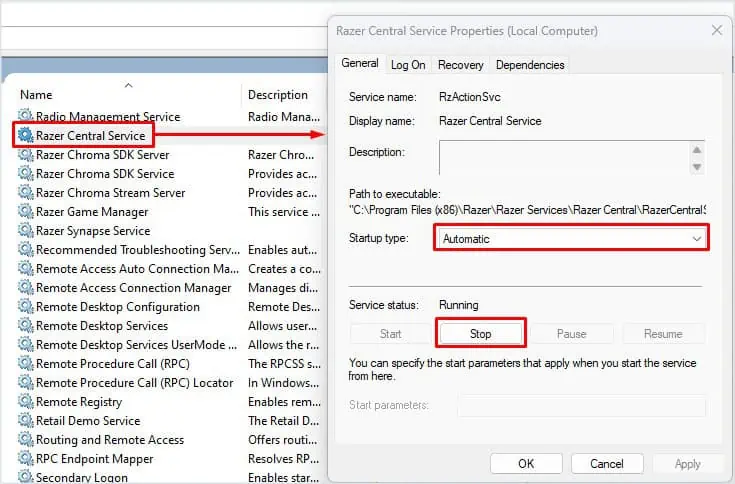Click the Razer Synapse Service gear icon
735x484 pixels.
click(x=26, y=231)
